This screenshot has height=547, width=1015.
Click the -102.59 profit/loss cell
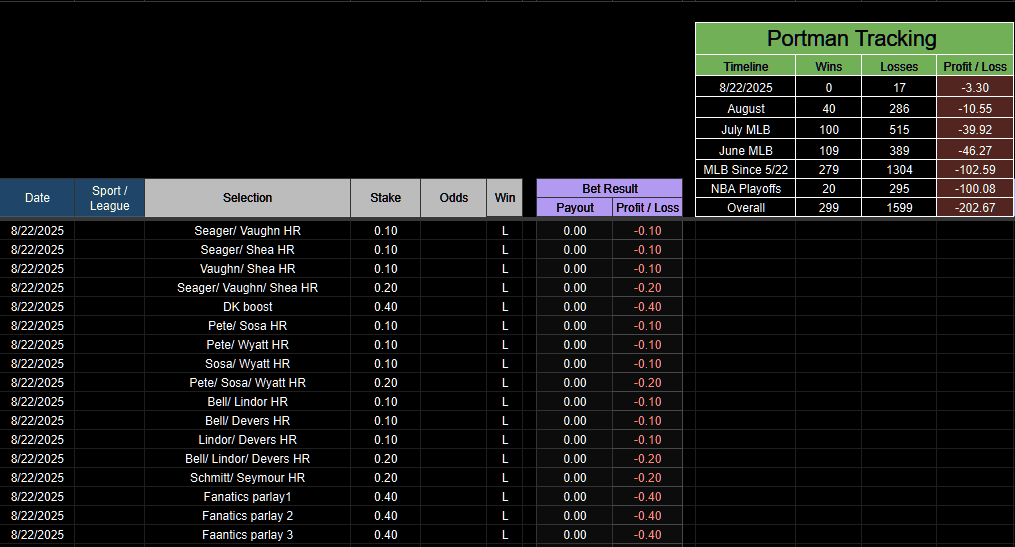[x=975, y=170]
